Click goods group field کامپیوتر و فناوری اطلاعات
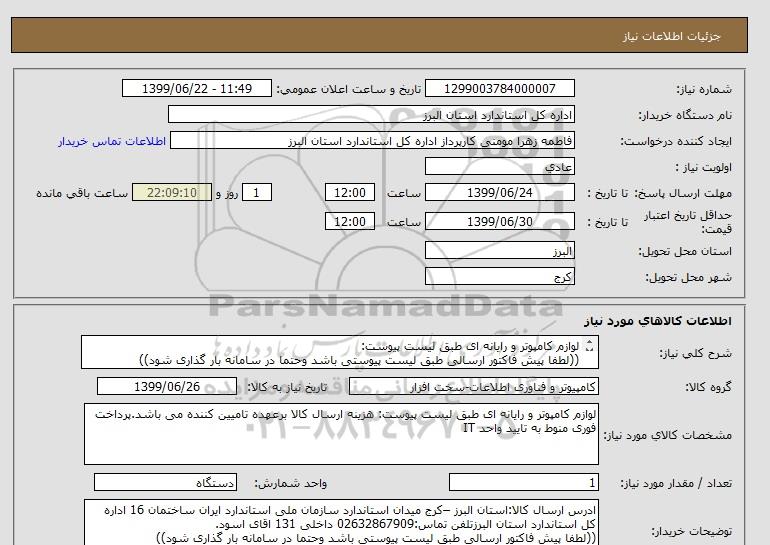The height and width of the screenshot is (545, 770). point(473,387)
